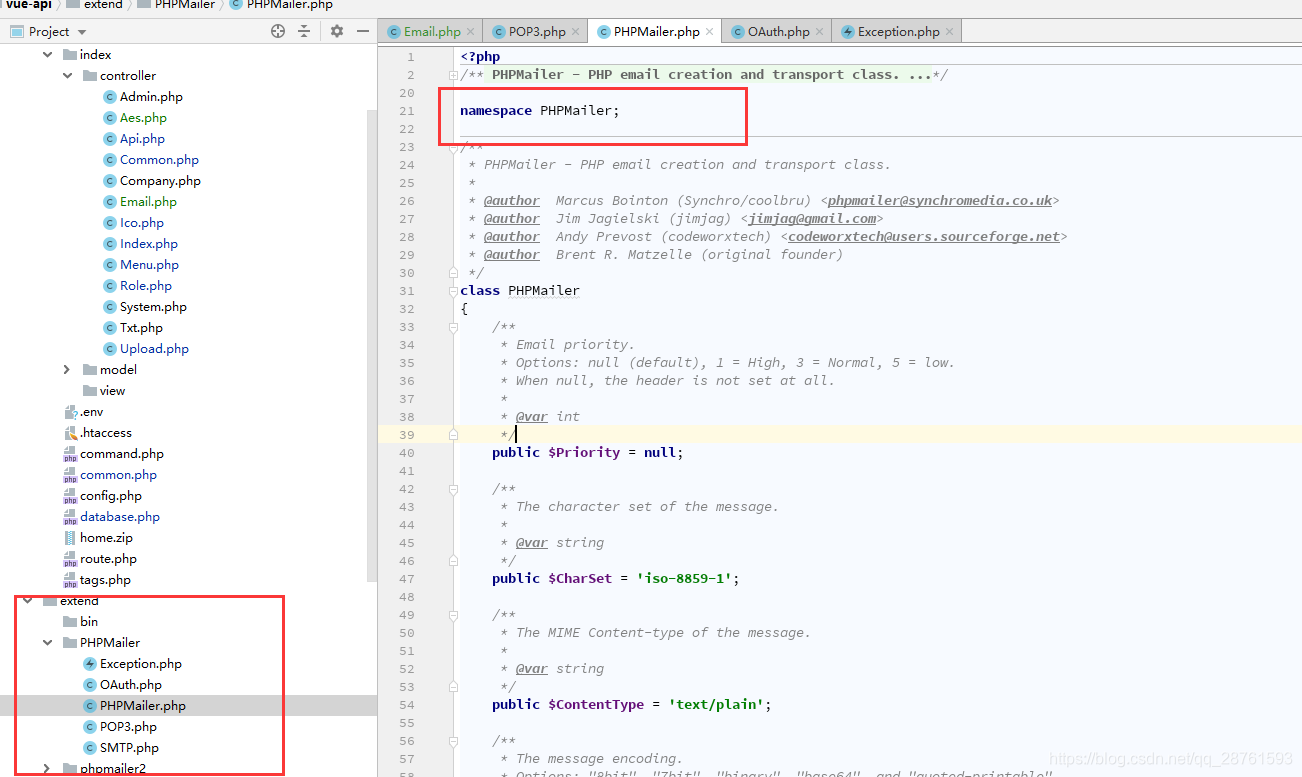
Task: Expand folded doc comment on line 2
Action: (453, 75)
